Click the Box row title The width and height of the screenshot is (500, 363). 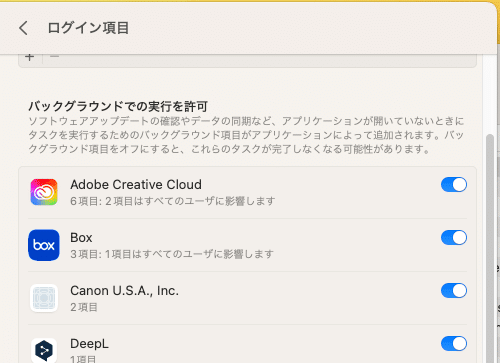(x=81, y=238)
